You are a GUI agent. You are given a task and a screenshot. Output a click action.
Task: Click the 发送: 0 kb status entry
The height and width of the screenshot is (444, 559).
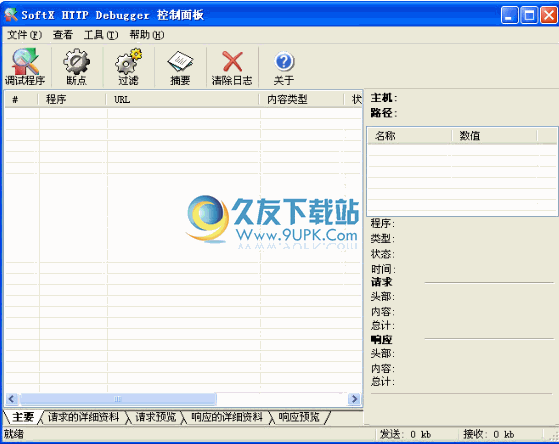coord(405,434)
